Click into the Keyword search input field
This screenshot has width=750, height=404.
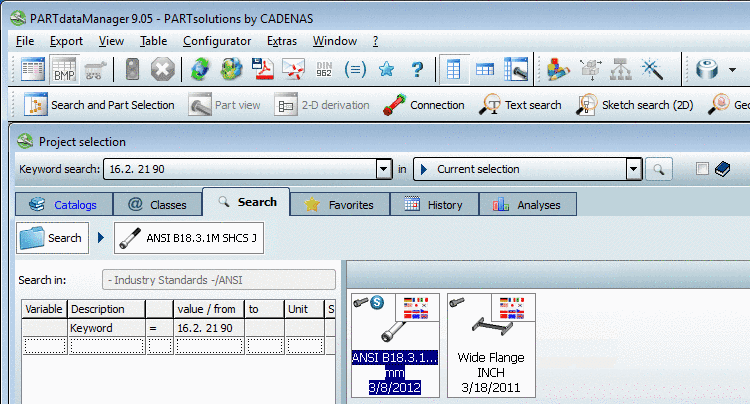pyautogui.click(x=240, y=169)
